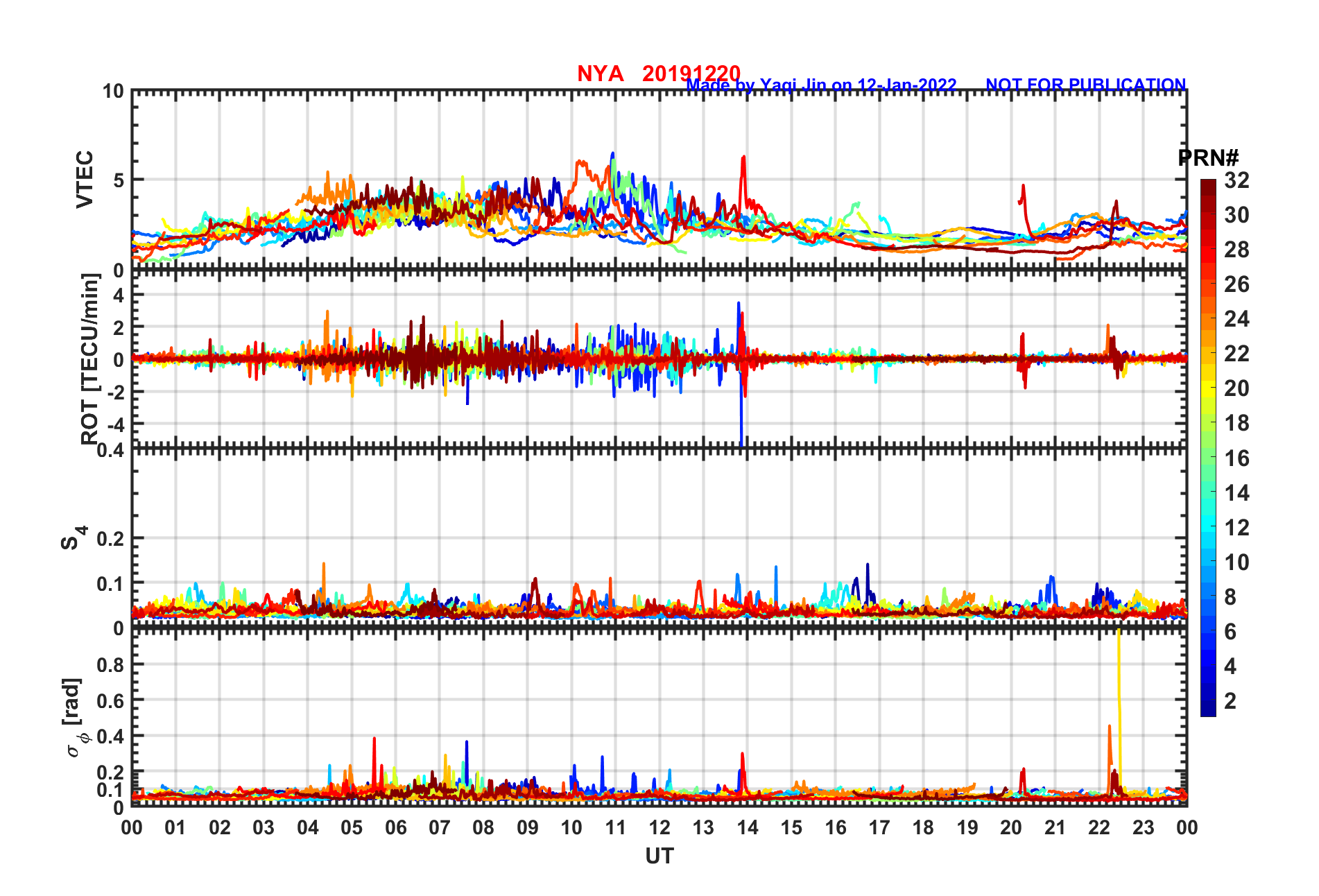Click the "12" UT tick label
1319x896 pixels.
[659, 827]
